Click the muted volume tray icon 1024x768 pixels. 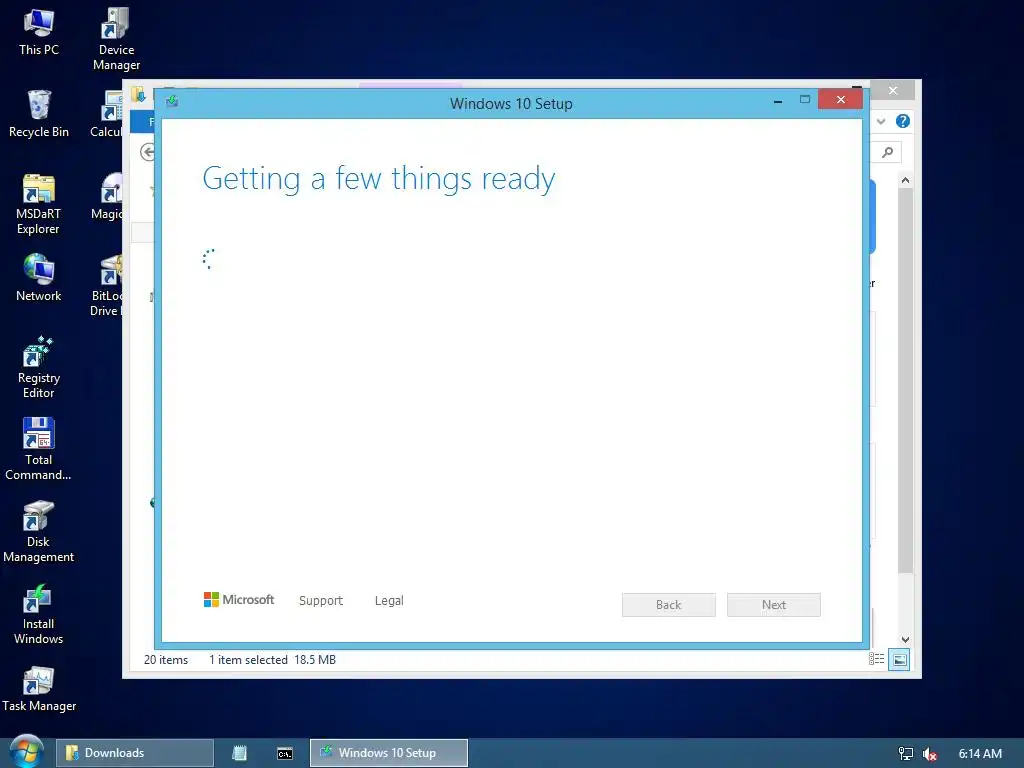pos(930,754)
